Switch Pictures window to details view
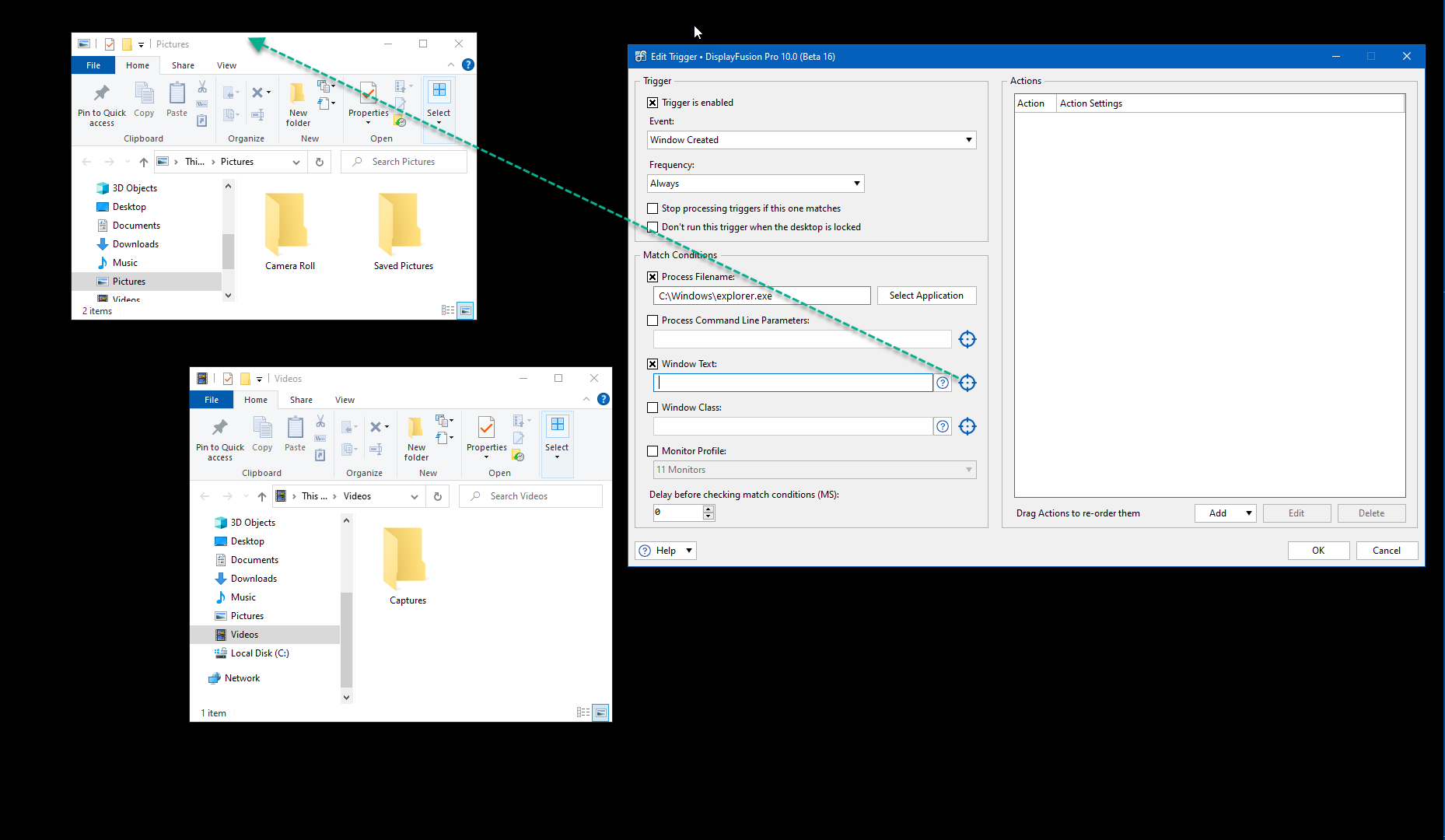The height and width of the screenshot is (840, 1445). pos(448,310)
